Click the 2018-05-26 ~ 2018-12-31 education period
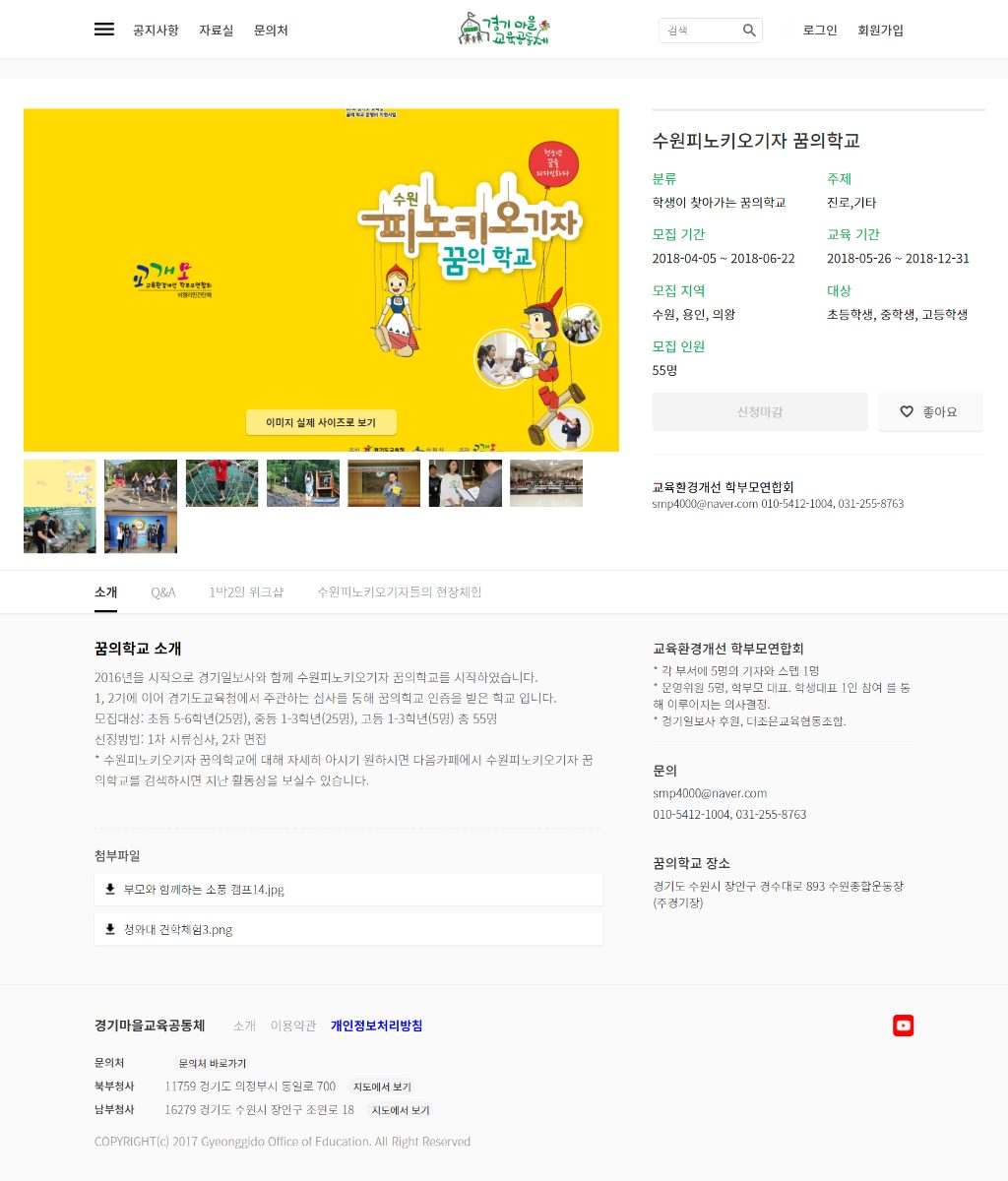 coord(898,259)
